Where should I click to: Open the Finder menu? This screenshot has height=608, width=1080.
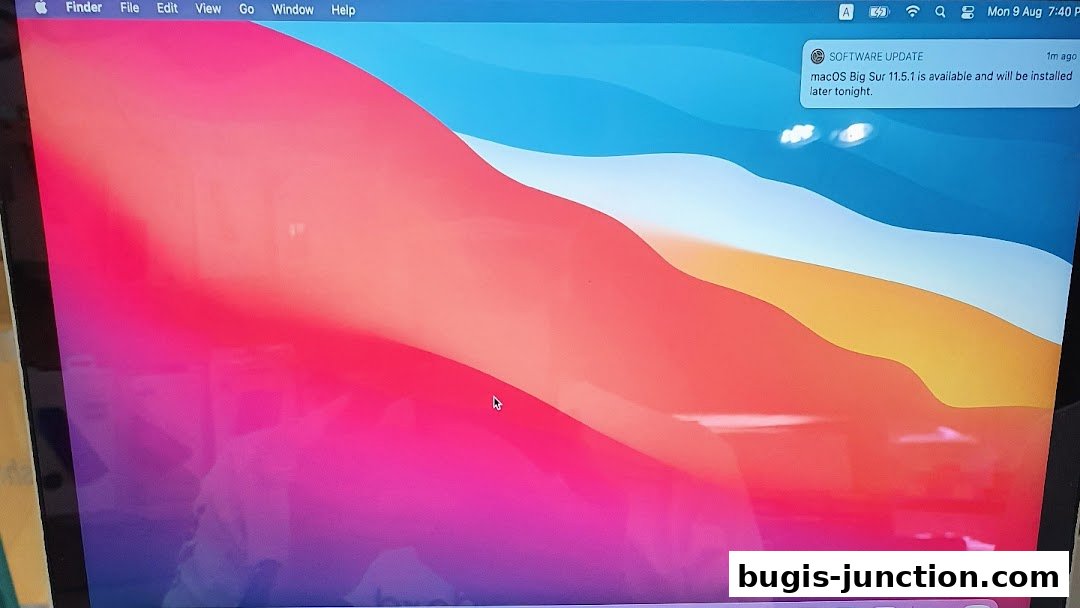[x=84, y=8]
